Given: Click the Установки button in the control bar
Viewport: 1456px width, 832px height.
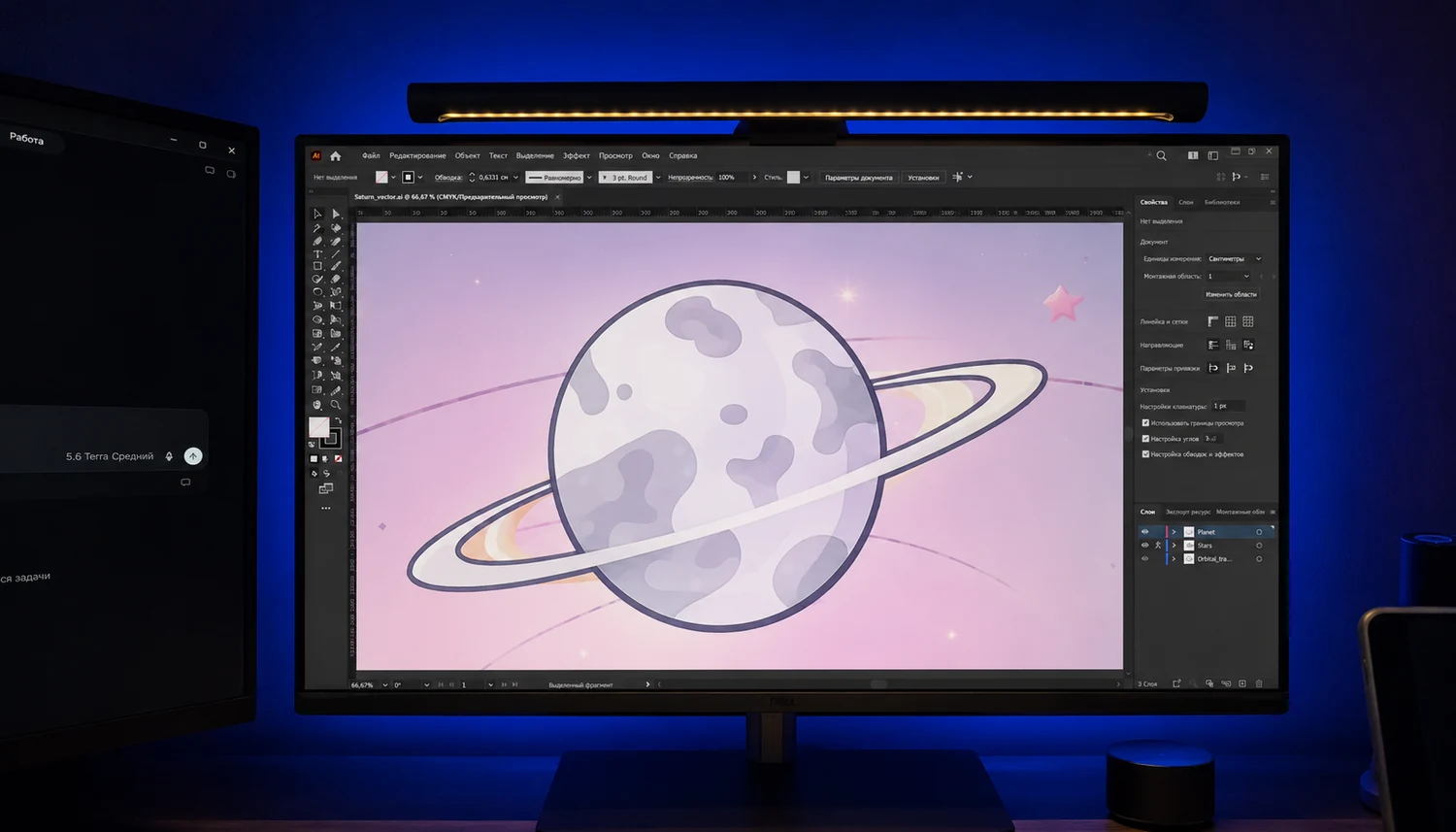Looking at the screenshot, I should tap(923, 178).
